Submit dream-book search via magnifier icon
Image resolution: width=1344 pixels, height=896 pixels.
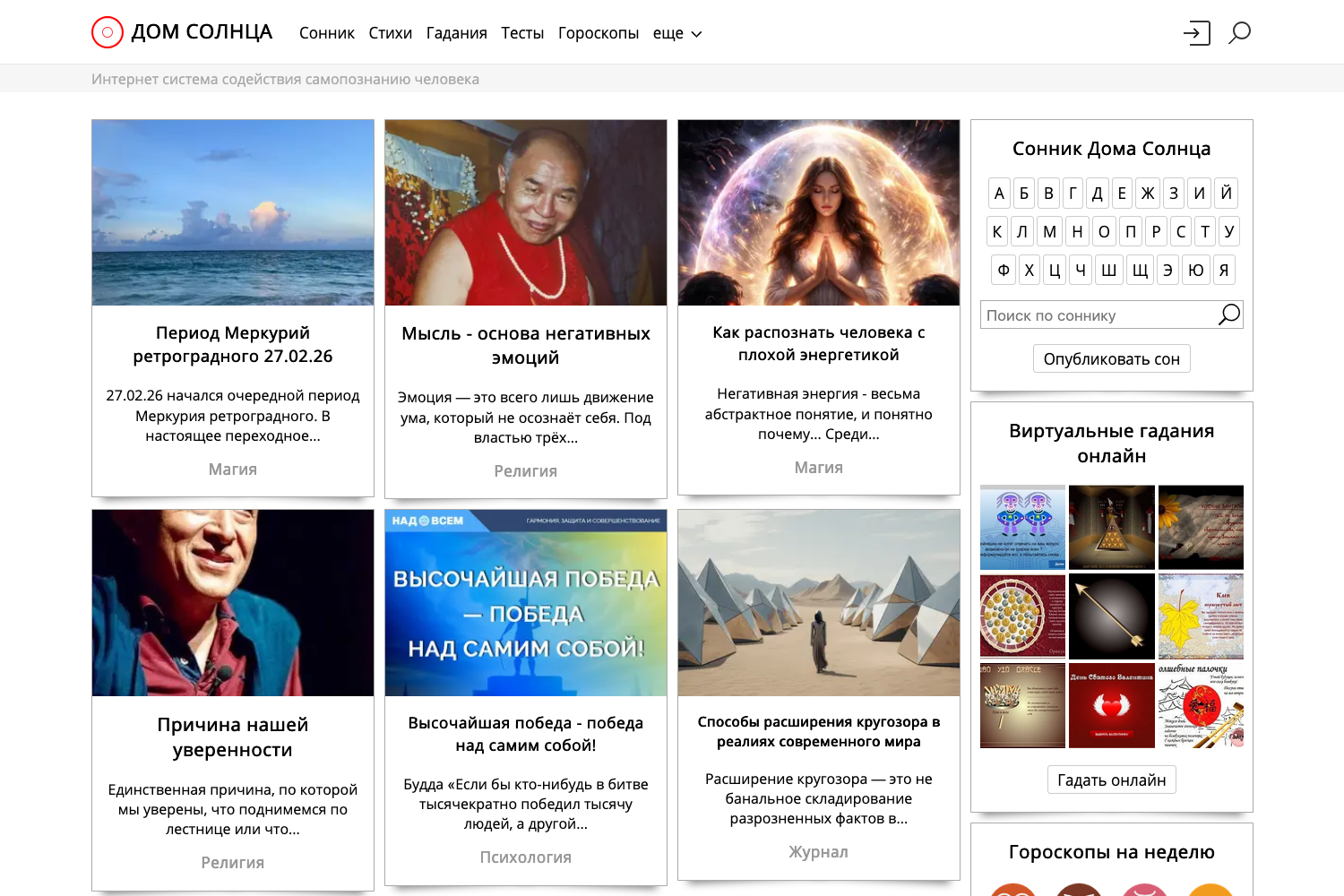pos(1229,314)
